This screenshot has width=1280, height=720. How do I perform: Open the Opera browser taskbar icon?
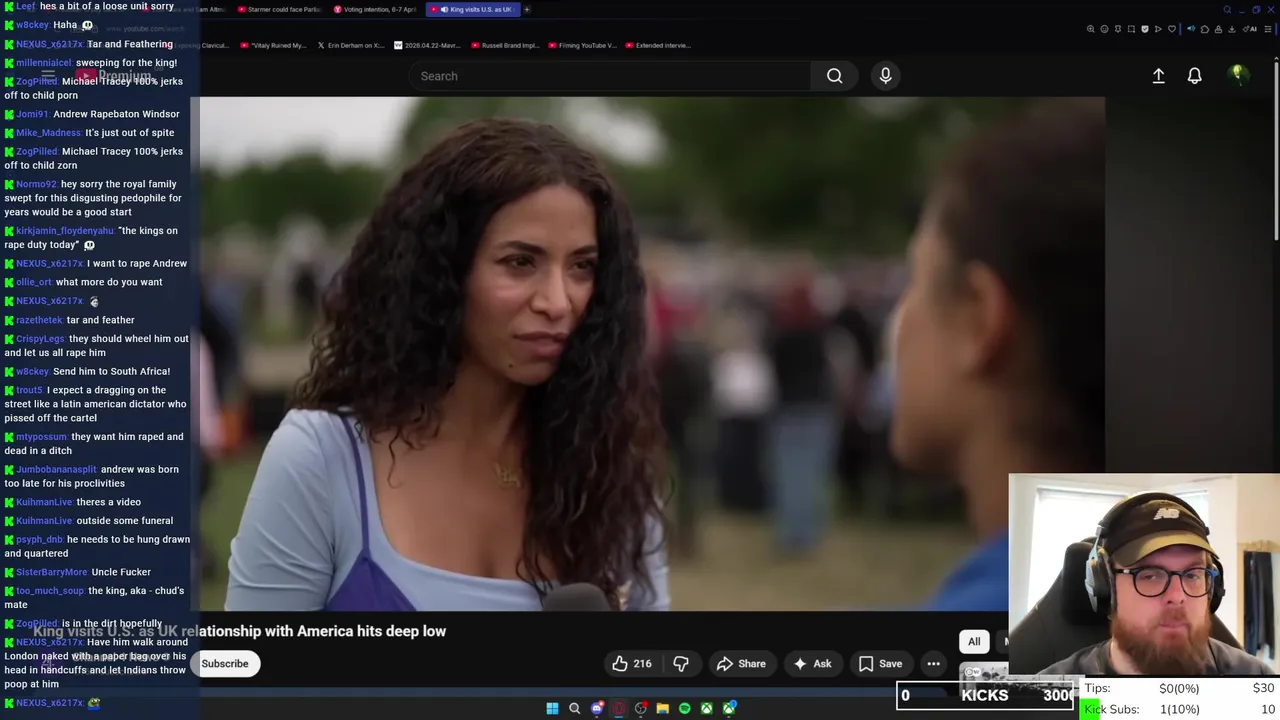[x=619, y=708]
